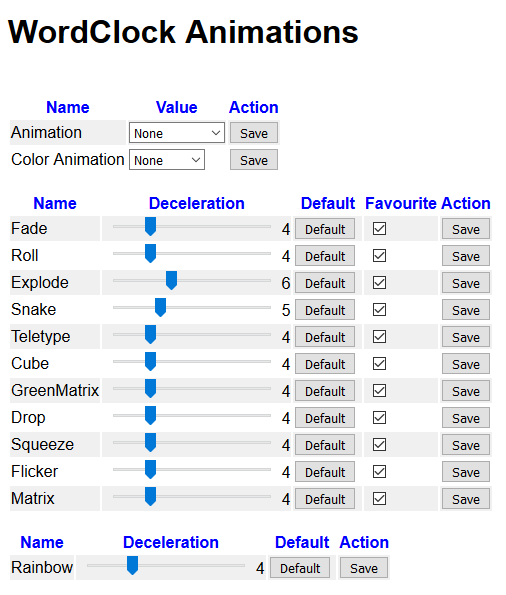This screenshot has width=506, height=595.
Task: Toggle the Matrix favourite checkbox
Action: click(379, 499)
